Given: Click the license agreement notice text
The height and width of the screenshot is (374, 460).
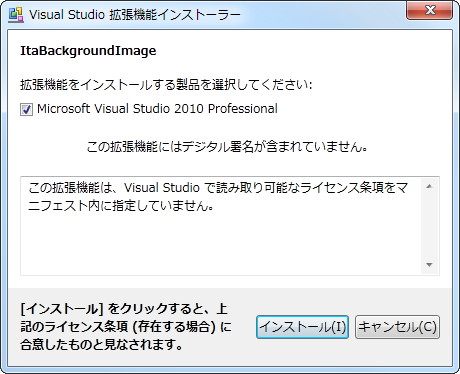Looking at the screenshot, I should pyautogui.click(x=126, y=327).
